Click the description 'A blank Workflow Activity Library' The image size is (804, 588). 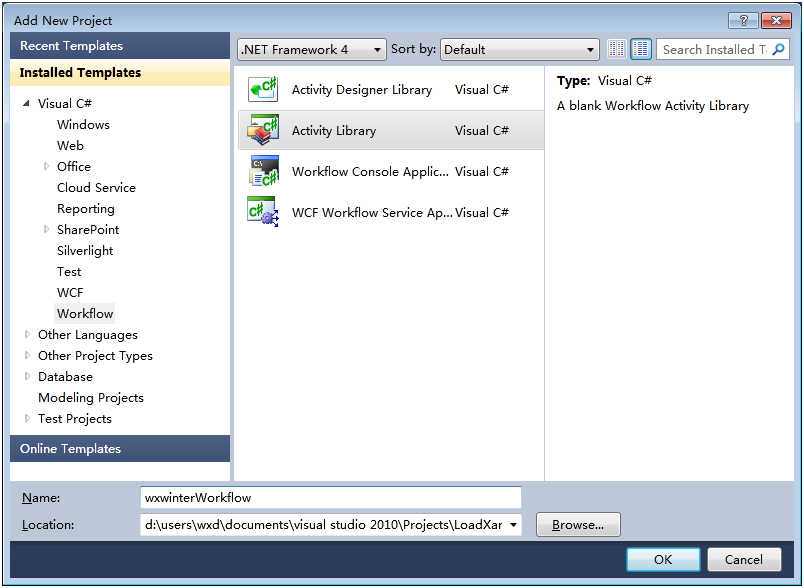pos(653,106)
